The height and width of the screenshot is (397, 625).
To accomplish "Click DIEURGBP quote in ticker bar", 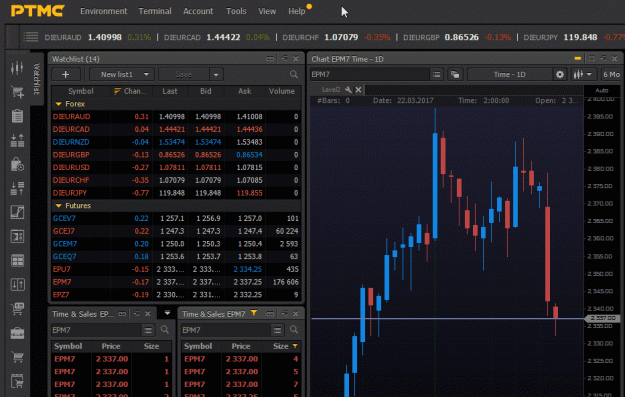I will pos(457,37).
